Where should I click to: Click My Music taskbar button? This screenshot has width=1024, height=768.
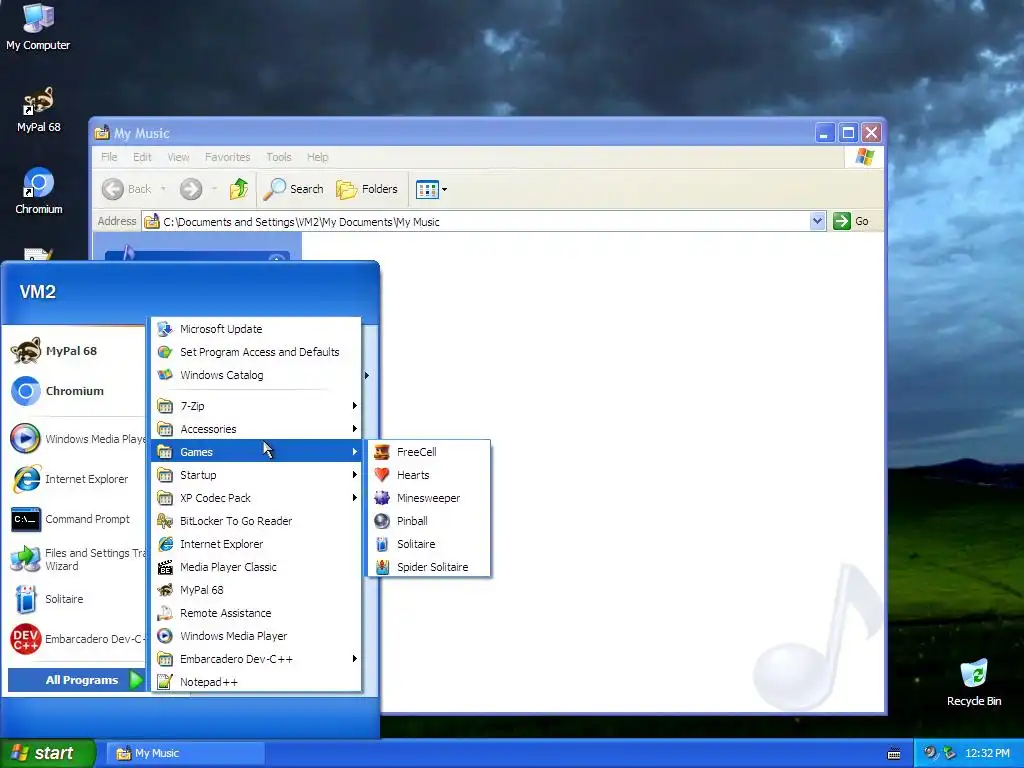point(185,753)
